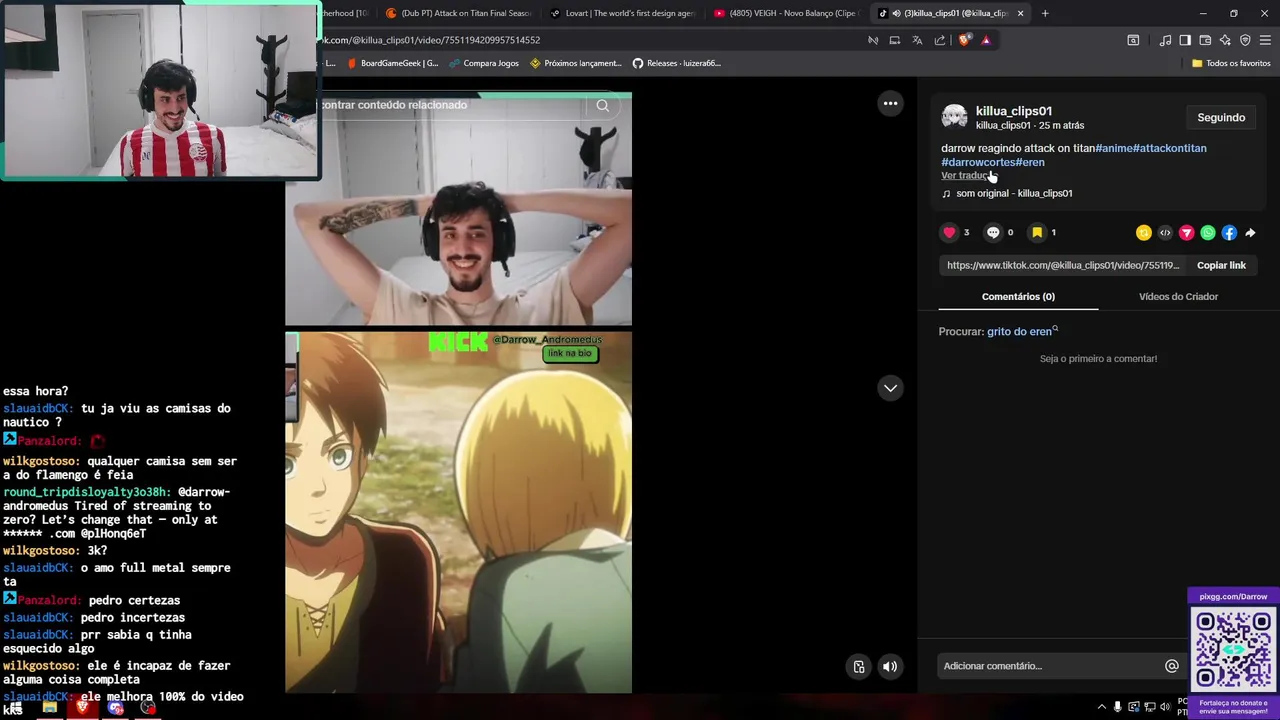
Task: Send to friends via the pink paper-plane icon
Action: (x=1187, y=233)
